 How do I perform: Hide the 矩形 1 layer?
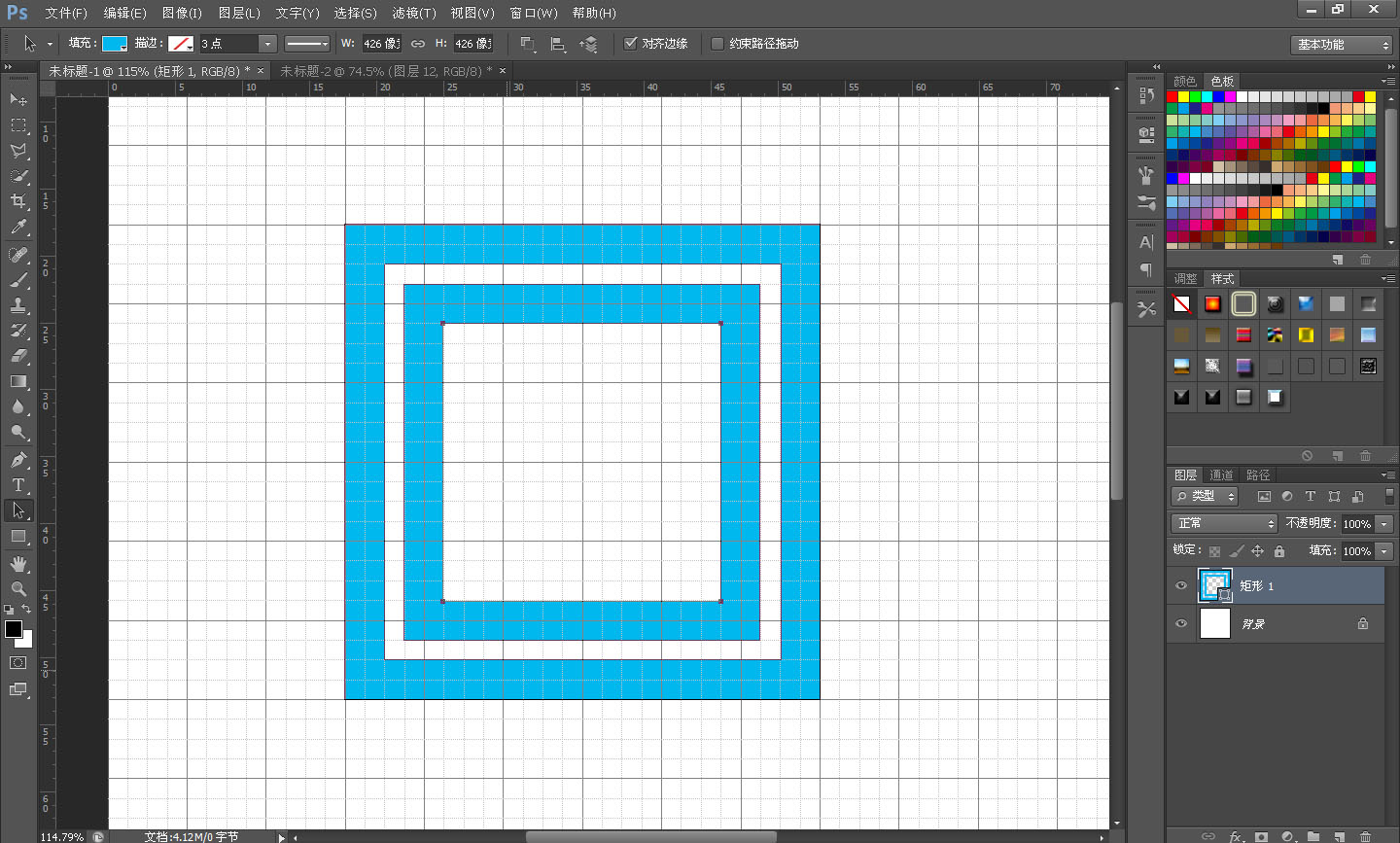1181,586
